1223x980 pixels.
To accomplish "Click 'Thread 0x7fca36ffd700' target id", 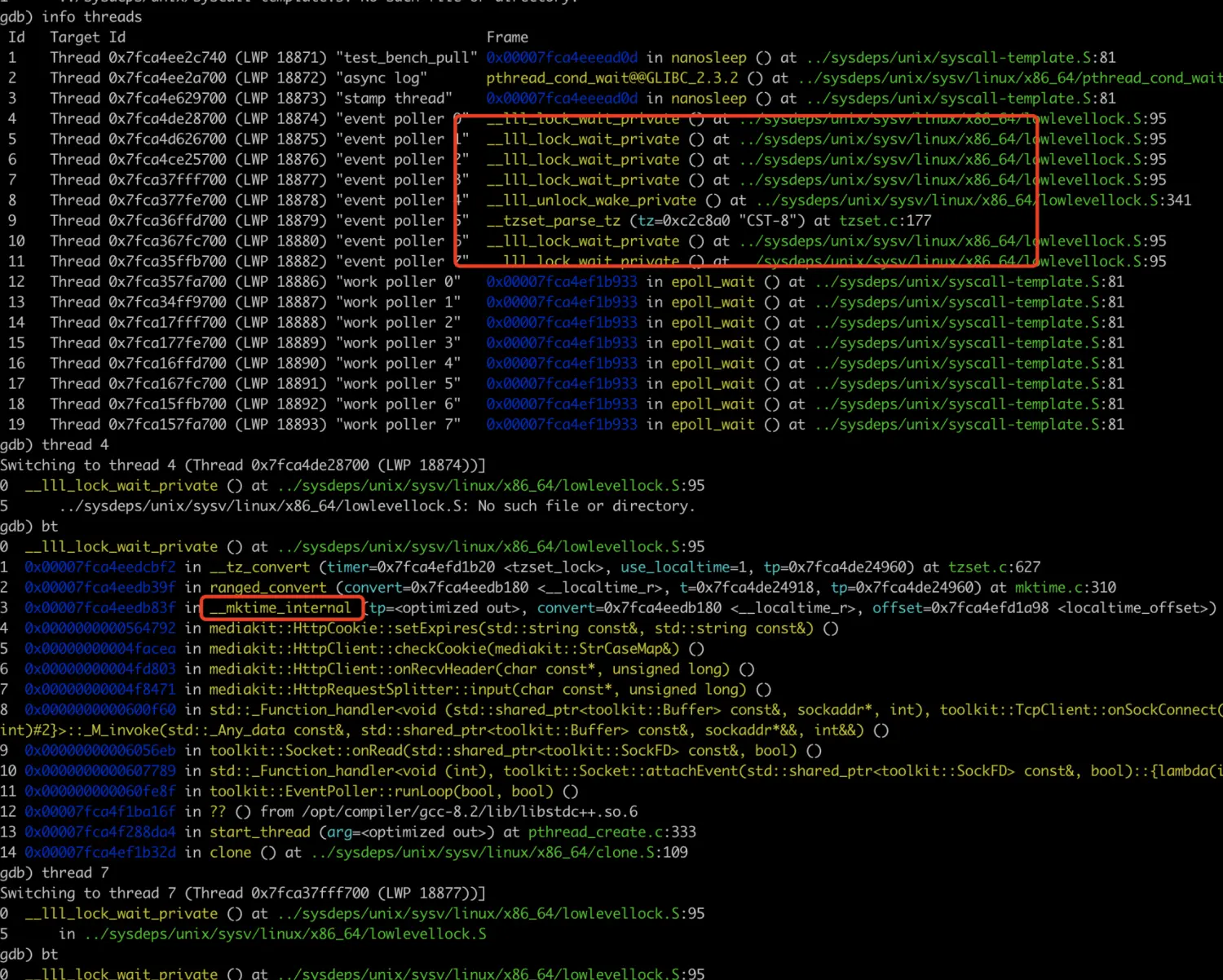I will click(x=138, y=220).
